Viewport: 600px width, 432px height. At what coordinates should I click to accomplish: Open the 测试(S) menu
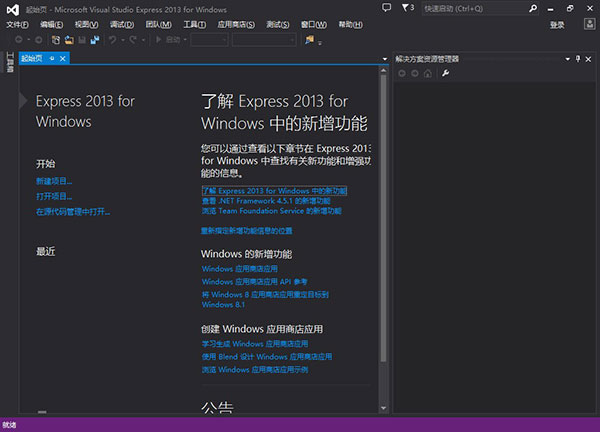[x=278, y=24]
